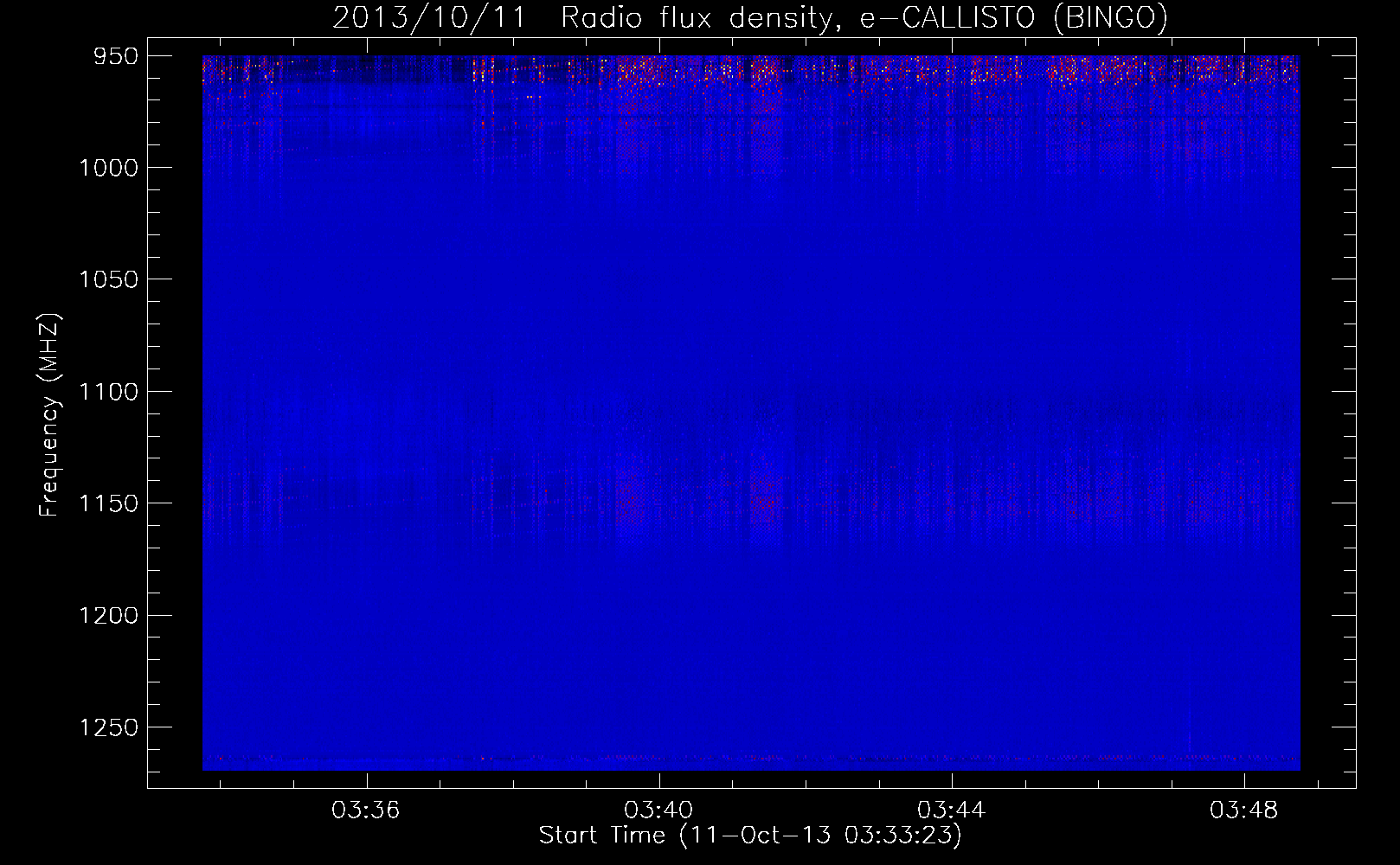Select the 1200 frequency axis label
Image resolution: width=1400 pixels, height=865 pixels.
tap(109, 616)
